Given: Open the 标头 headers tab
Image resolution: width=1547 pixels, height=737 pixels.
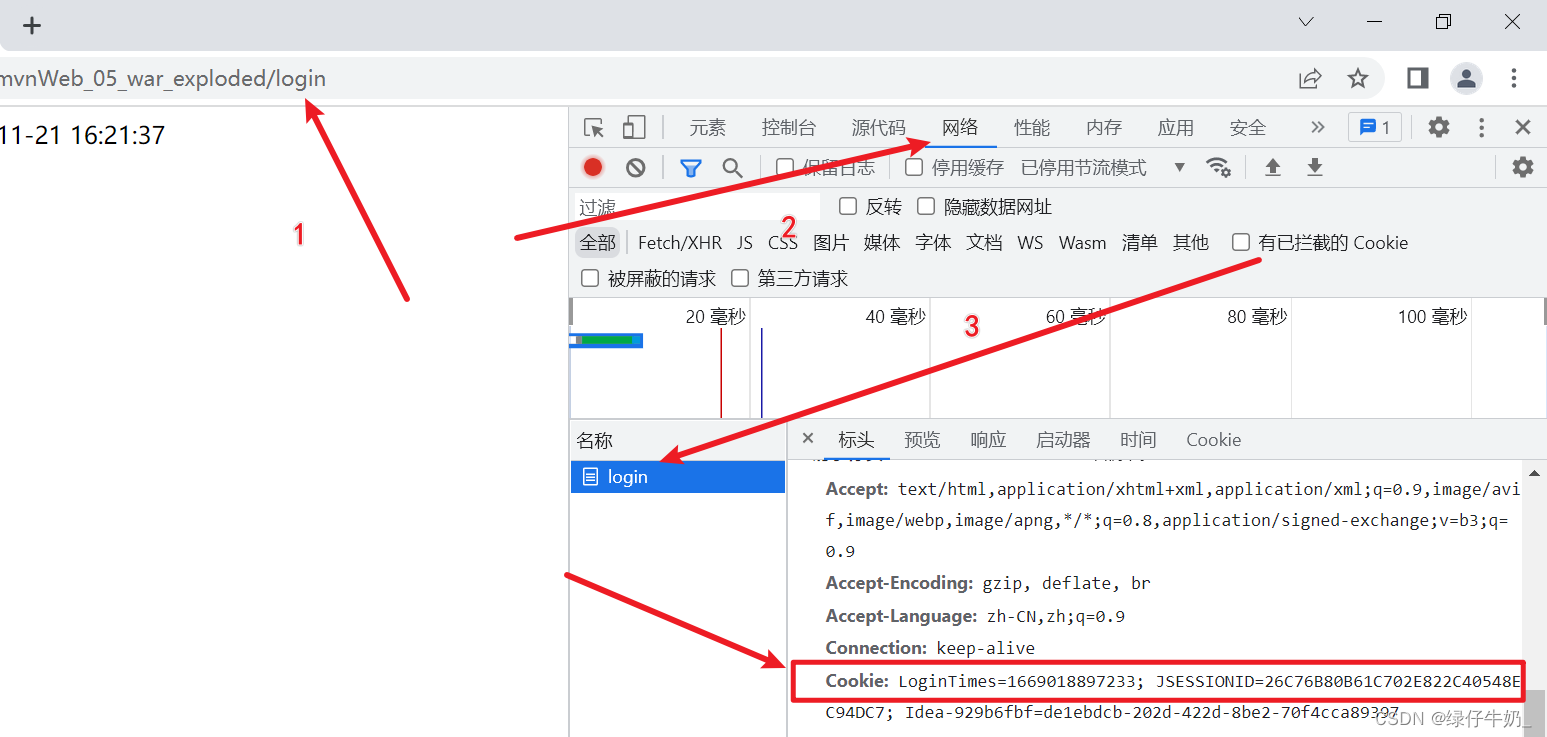Looking at the screenshot, I should coord(856,440).
